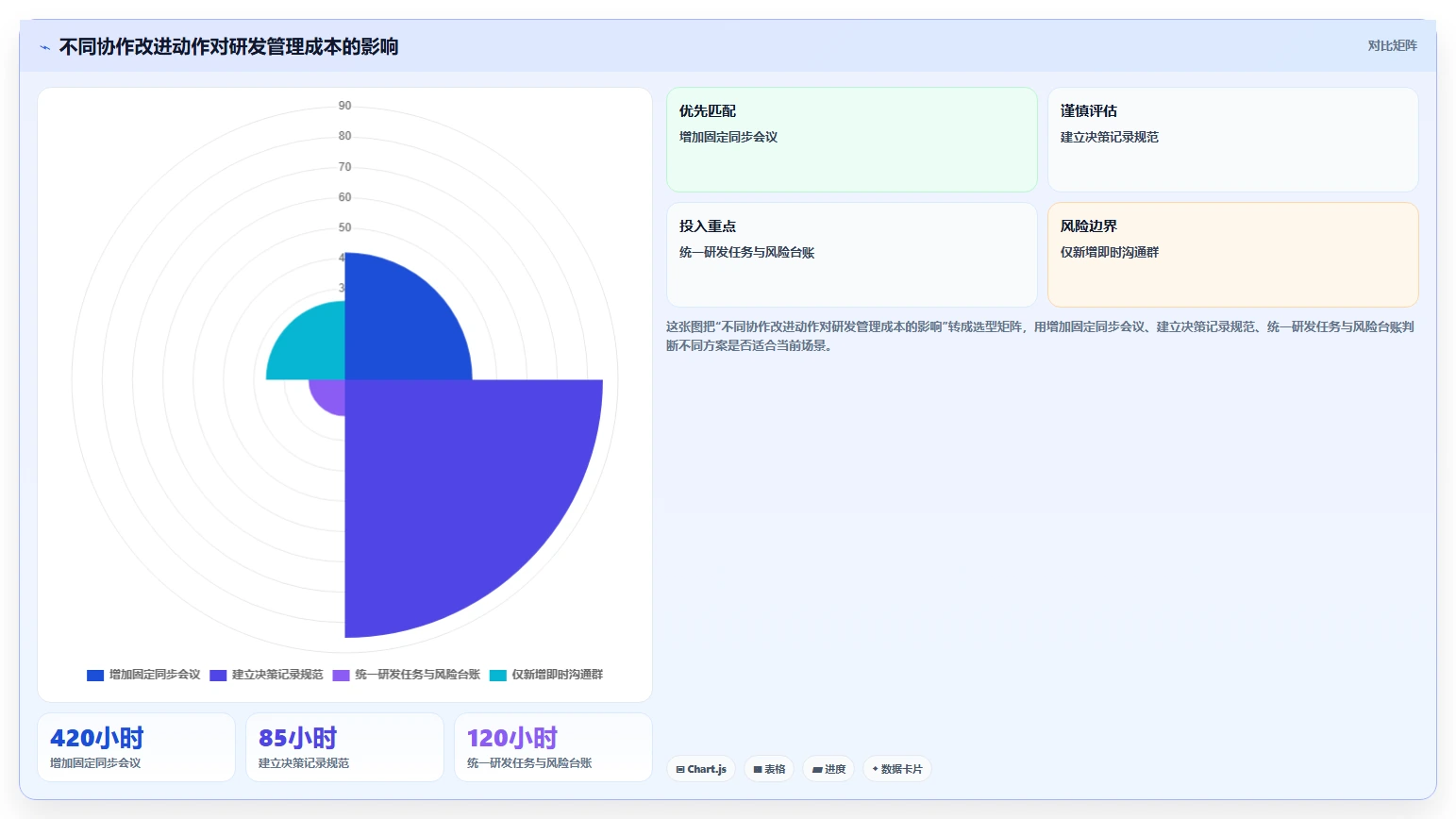Click 仅新增即时沟通群 text in 风险边界 card
This screenshot has height=819, width=1456.
(x=1110, y=252)
